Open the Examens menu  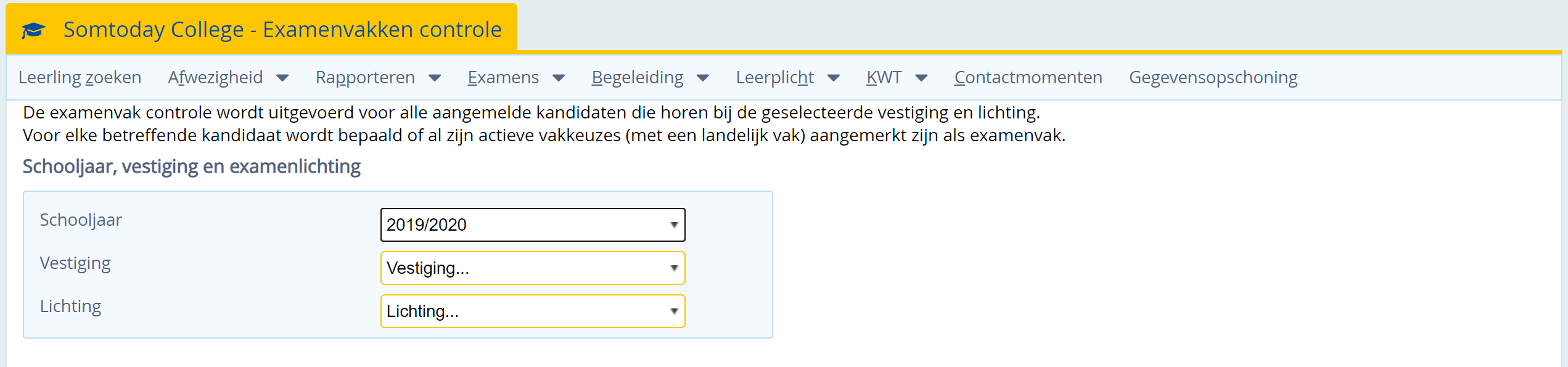coord(503,78)
